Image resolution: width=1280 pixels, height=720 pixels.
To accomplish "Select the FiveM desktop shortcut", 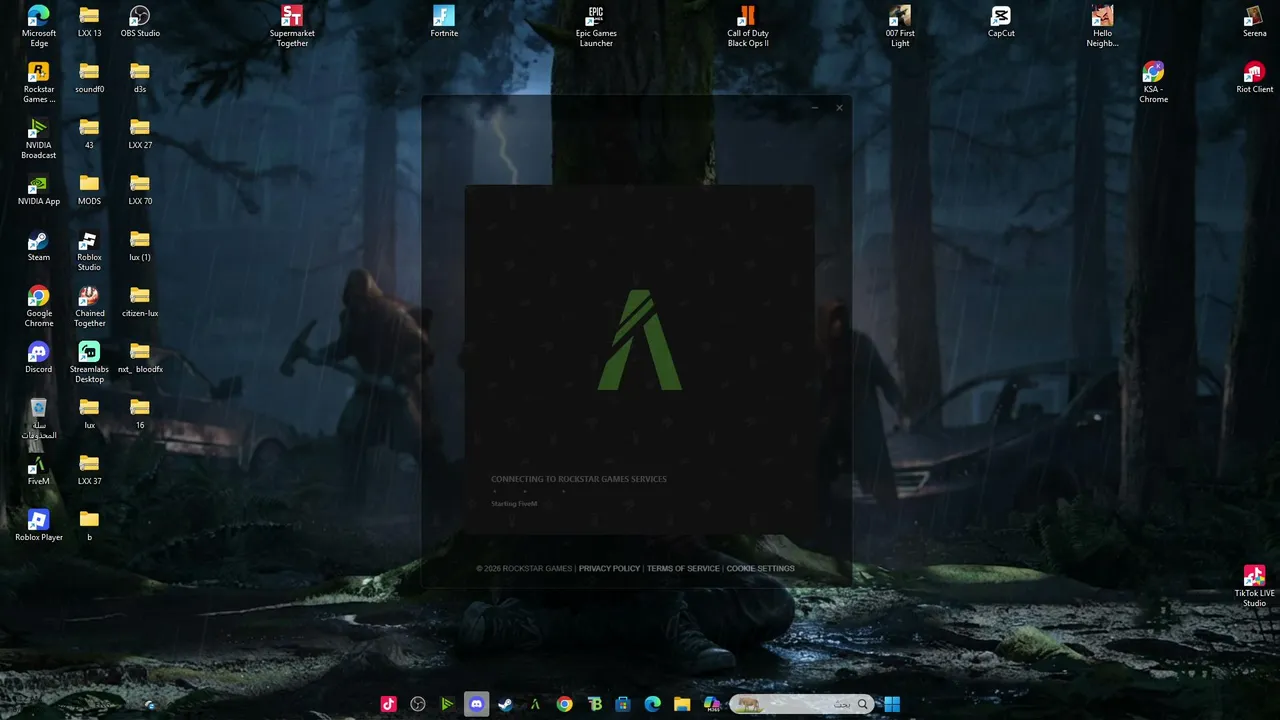I will point(39,470).
